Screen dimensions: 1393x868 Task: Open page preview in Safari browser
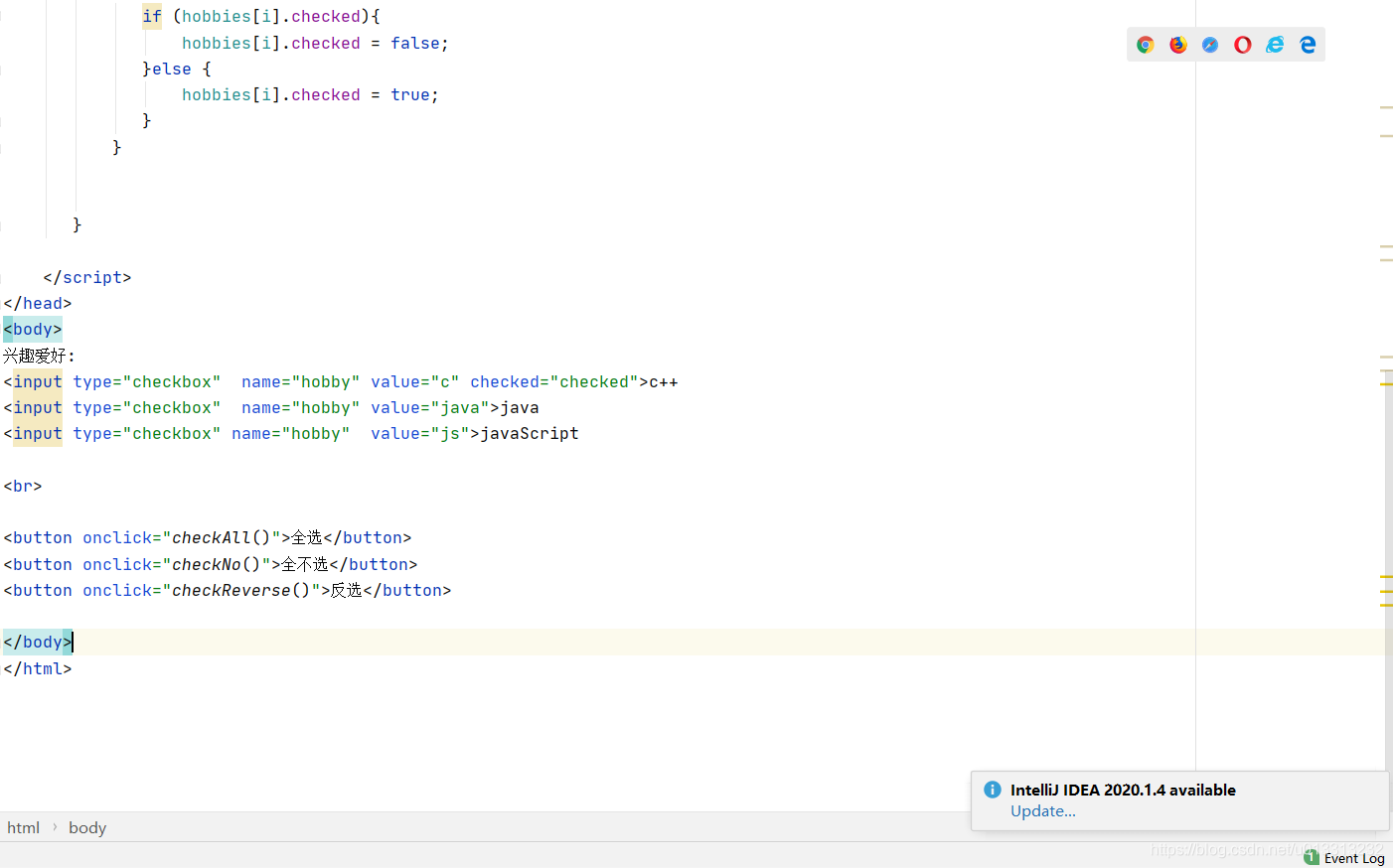[1210, 45]
